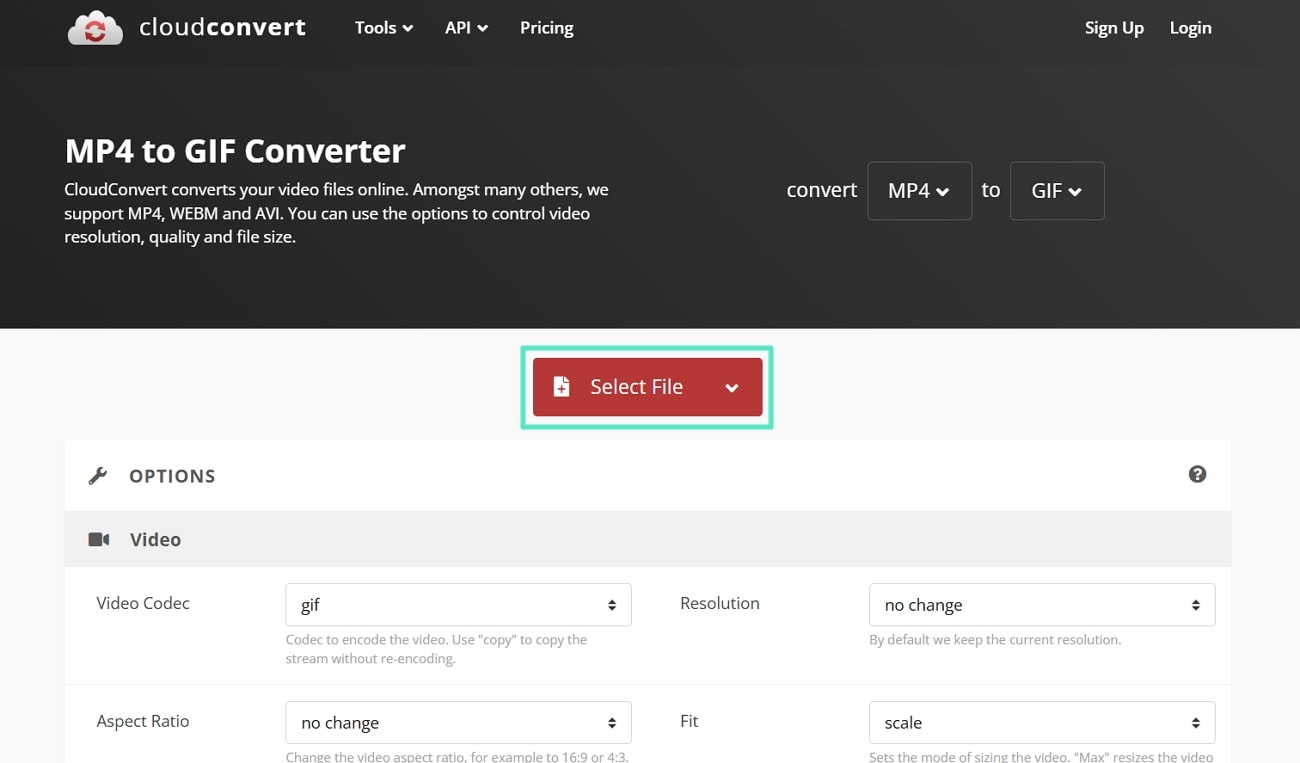Open the API menu
This screenshot has width=1300, height=763.
[x=466, y=28]
